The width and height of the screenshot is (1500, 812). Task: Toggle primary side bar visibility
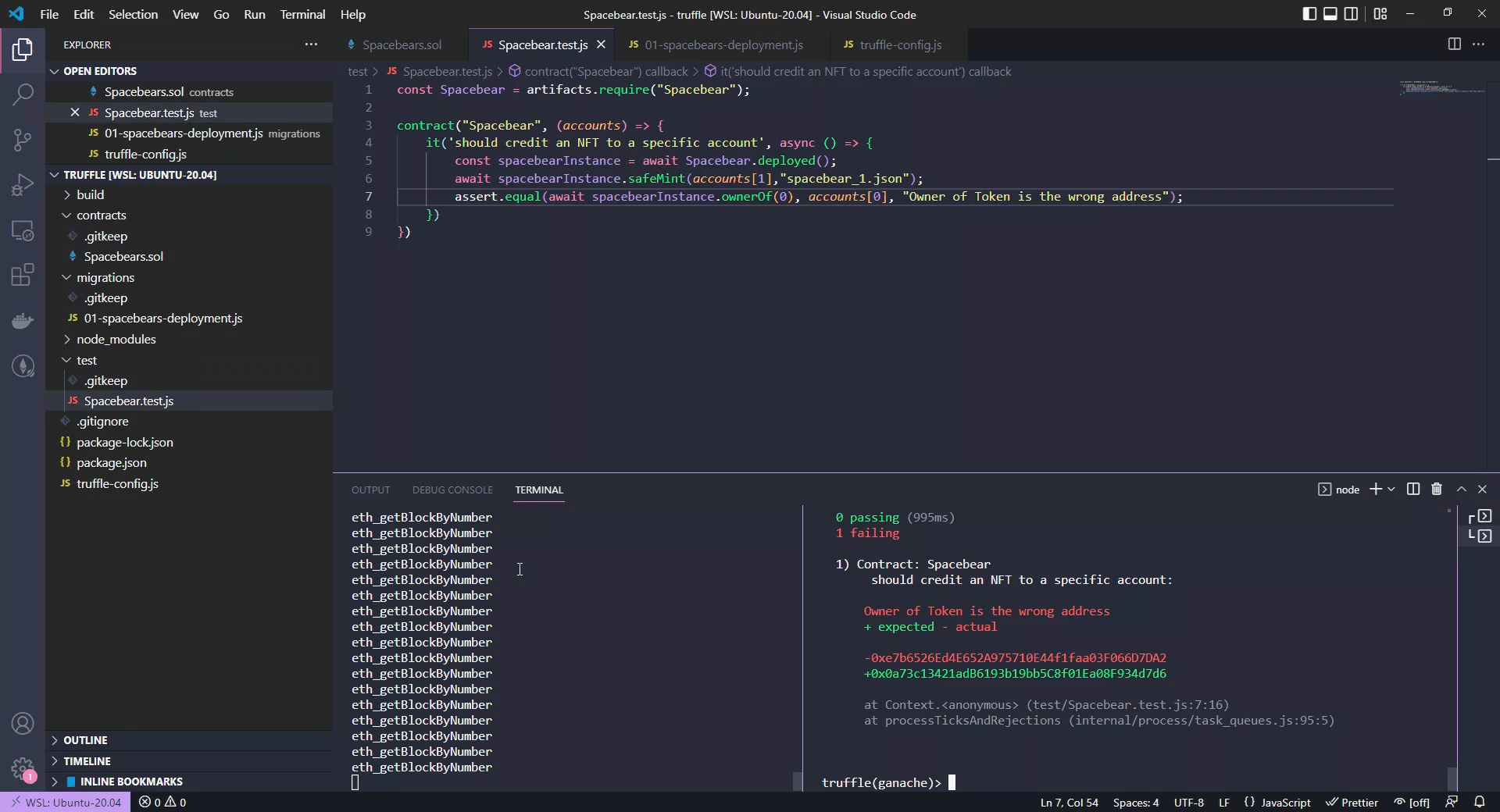pos(1309,14)
